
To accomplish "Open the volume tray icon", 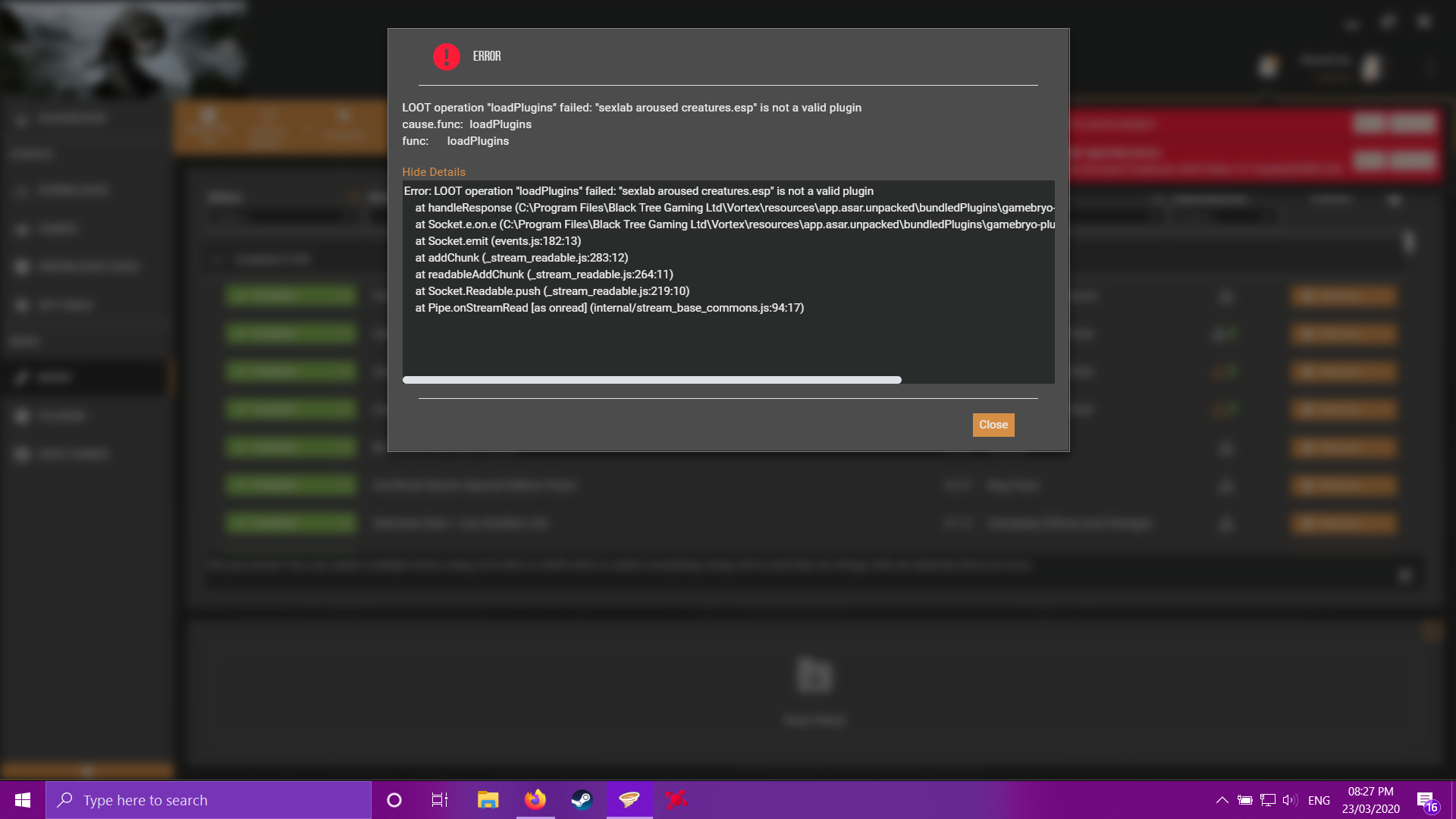I will point(1291,800).
